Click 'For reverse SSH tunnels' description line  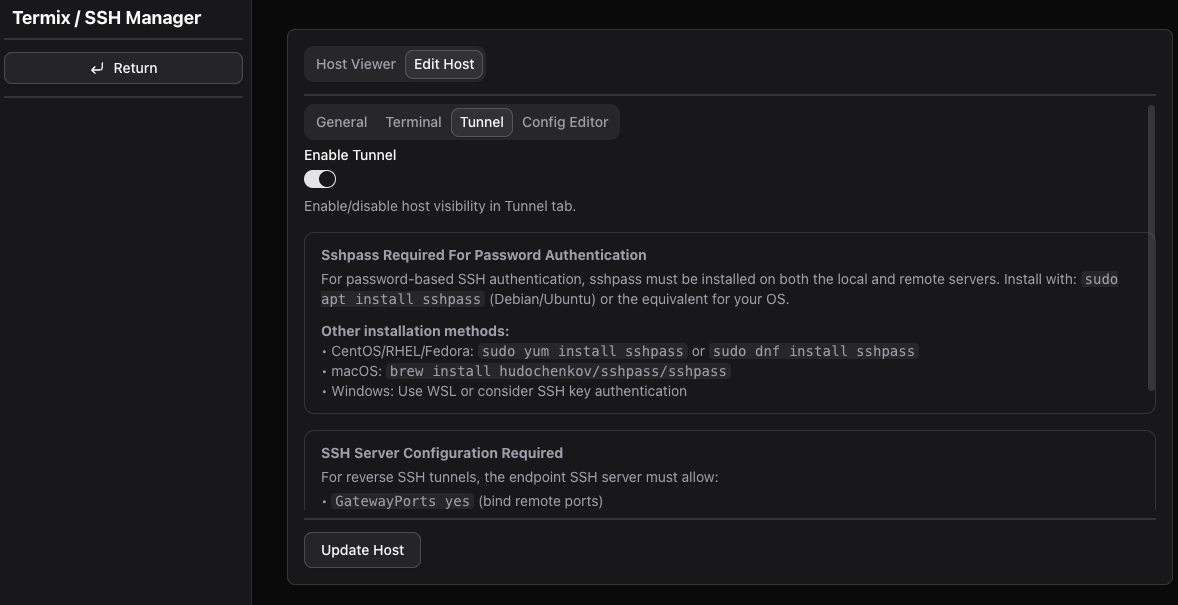519,477
